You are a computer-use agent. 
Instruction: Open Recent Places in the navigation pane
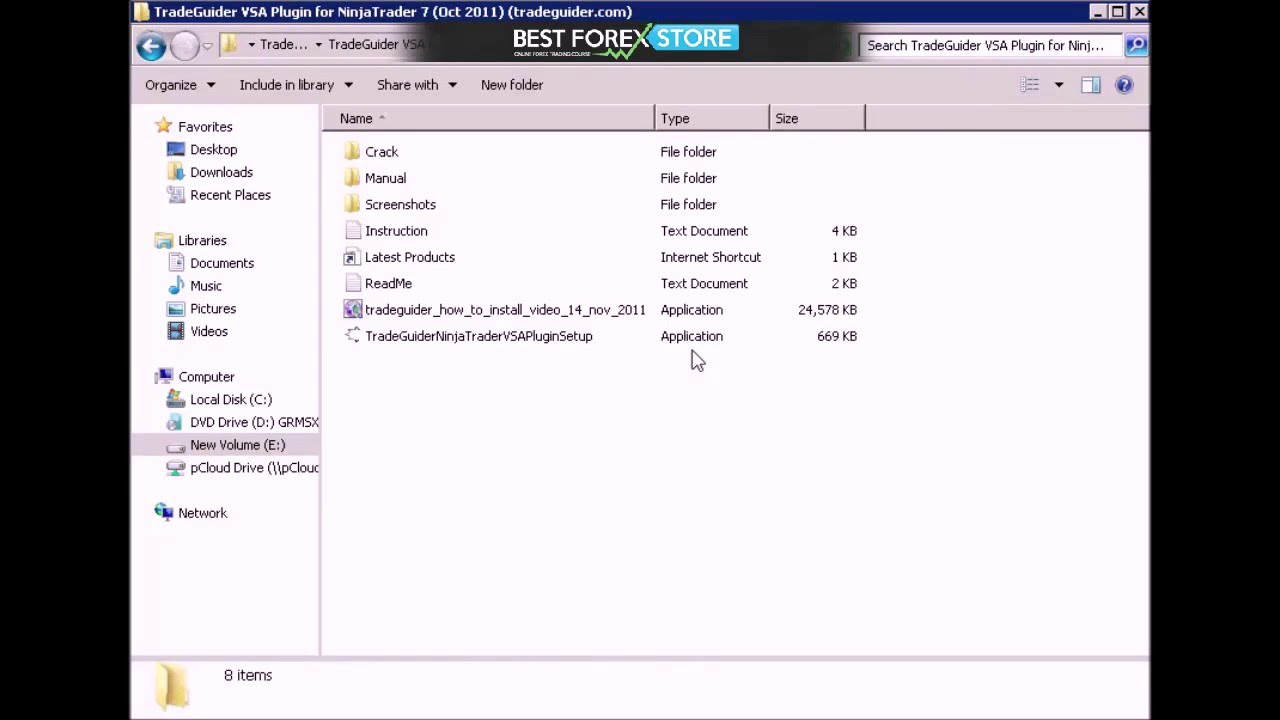point(230,195)
